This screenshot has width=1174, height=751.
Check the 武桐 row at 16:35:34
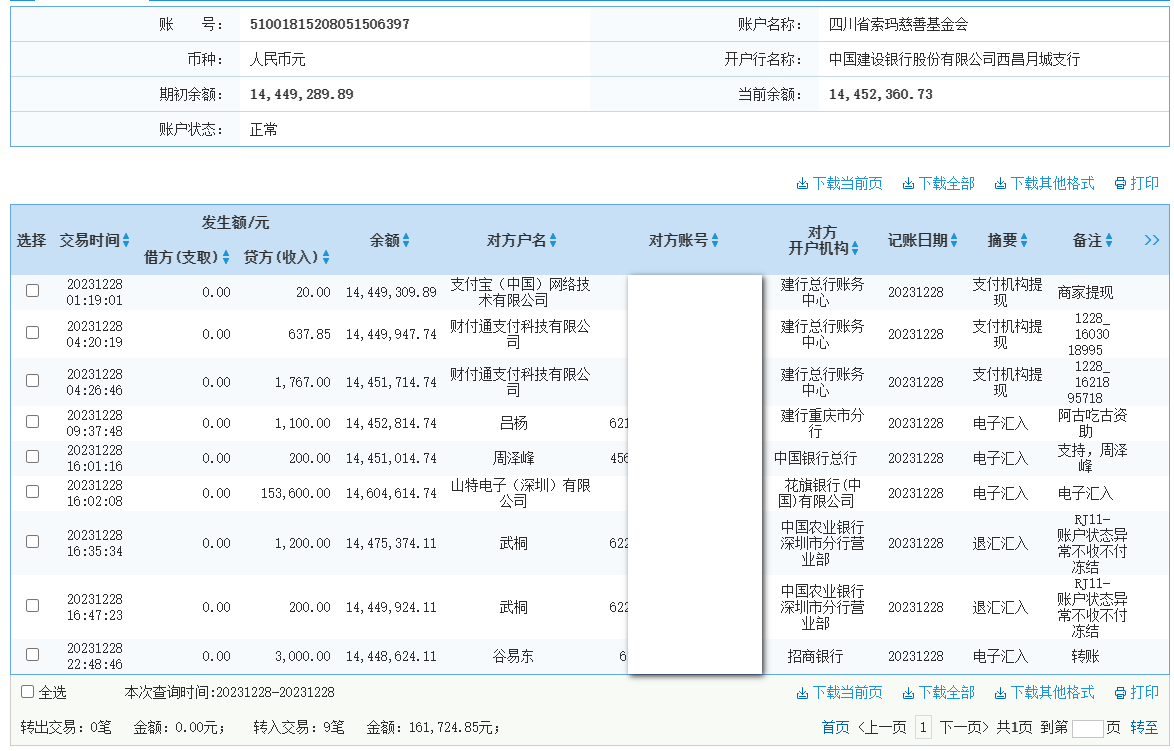coord(32,541)
